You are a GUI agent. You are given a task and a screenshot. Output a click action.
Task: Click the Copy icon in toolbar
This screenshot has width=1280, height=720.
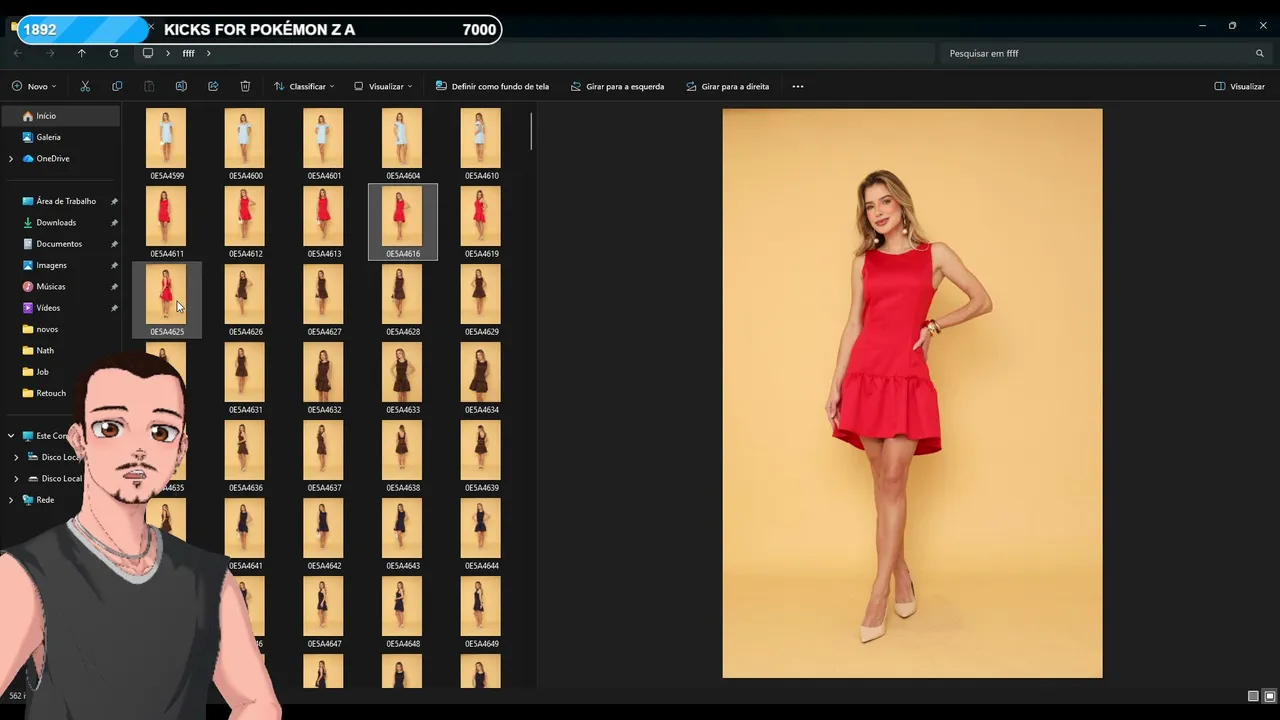coord(117,86)
